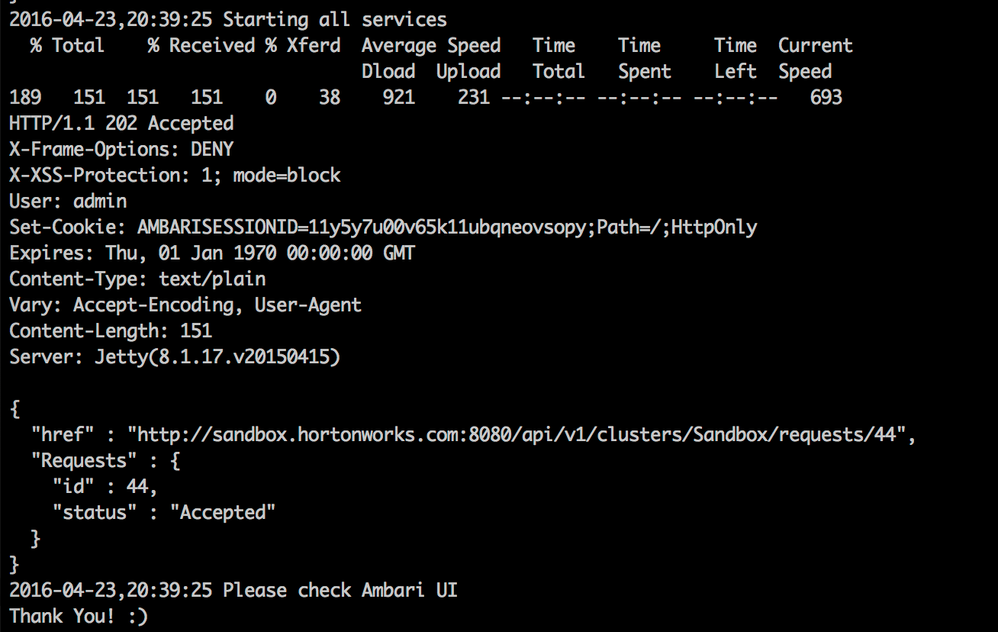Click the "Average Speed" column header
Viewport: 998px width, 632px height.
coord(431,45)
